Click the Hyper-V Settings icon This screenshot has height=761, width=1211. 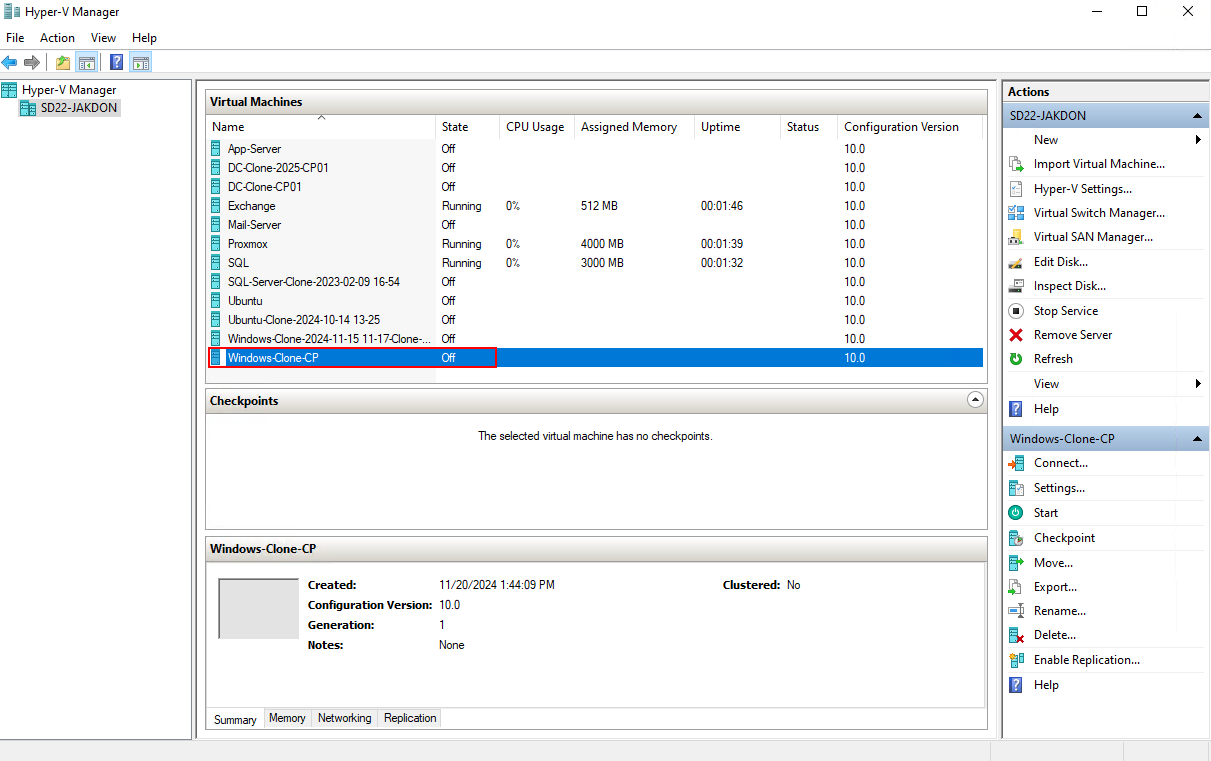[x=1016, y=189]
